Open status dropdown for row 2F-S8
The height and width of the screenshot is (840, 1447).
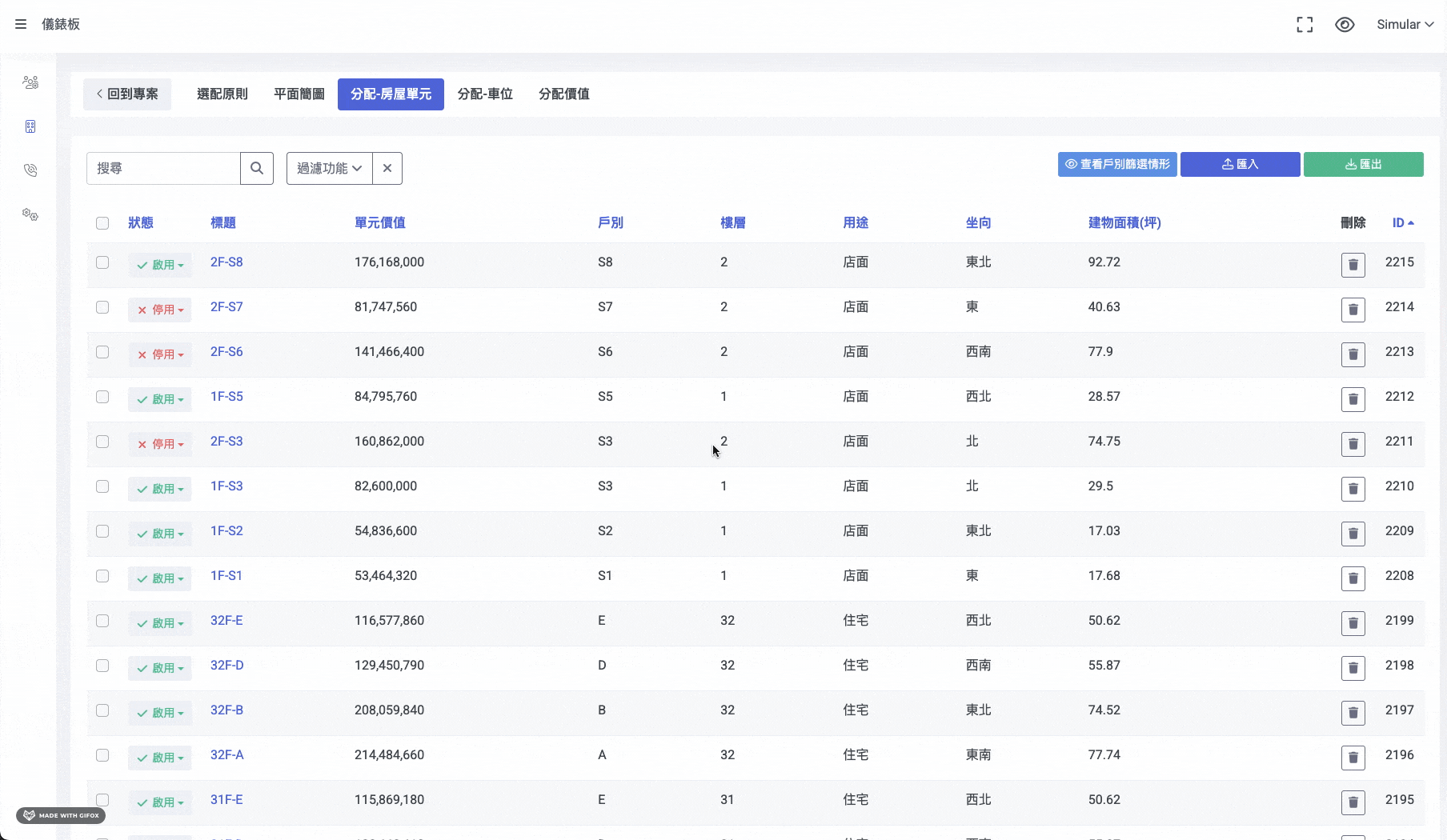pyautogui.click(x=160, y=265)
